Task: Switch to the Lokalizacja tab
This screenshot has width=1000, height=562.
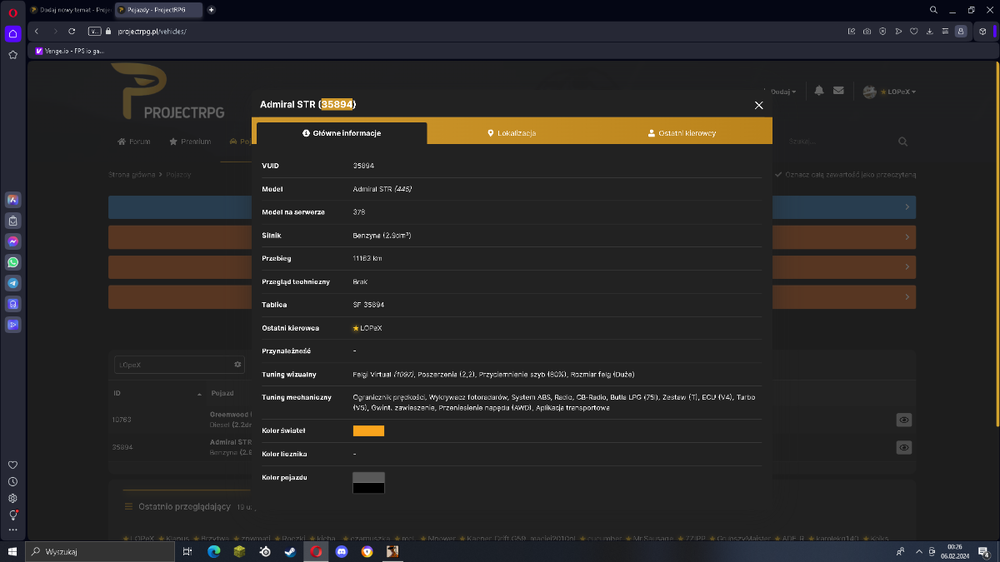Action: click(x=511, y=133)
